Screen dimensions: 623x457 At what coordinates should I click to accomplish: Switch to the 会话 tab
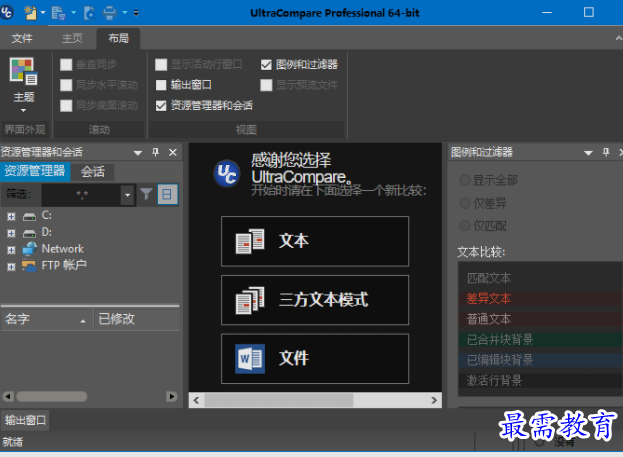(x=93, y=172)
